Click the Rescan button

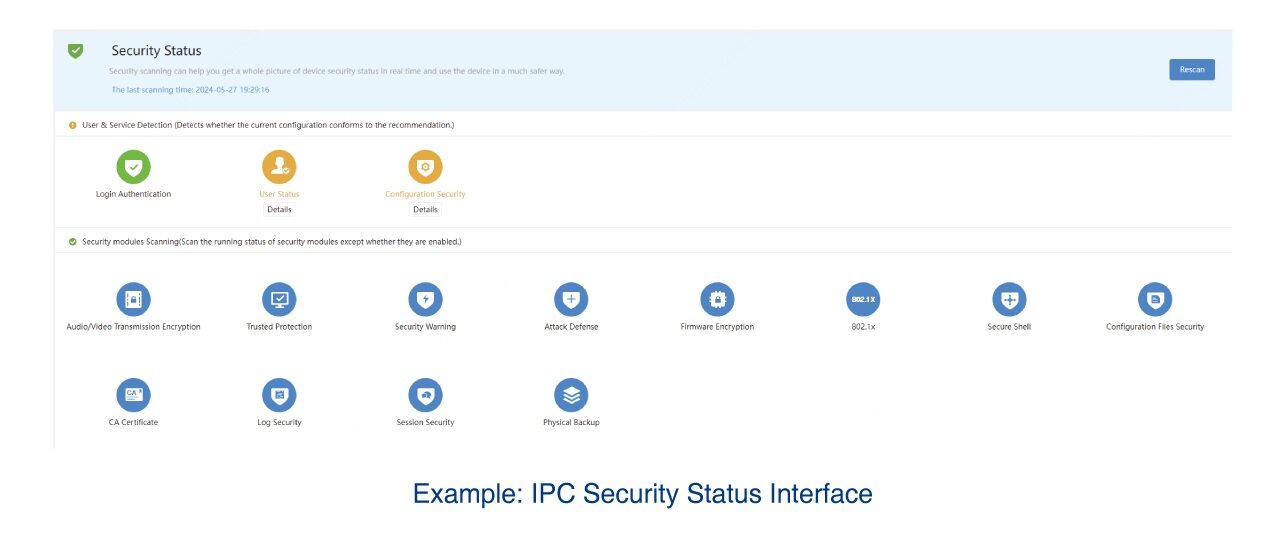pyautogui.click(x=1191, y=69)
